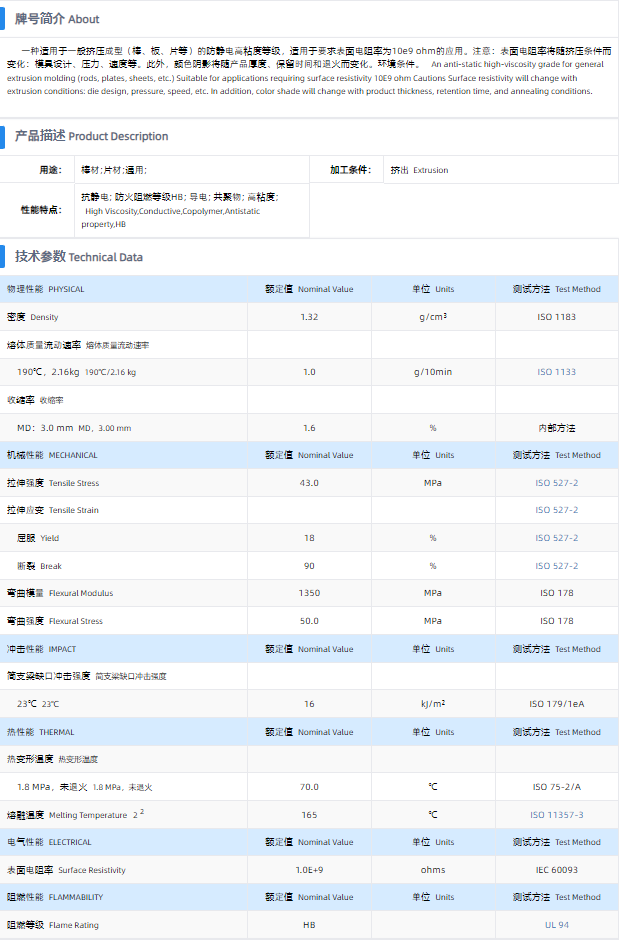The height and width of the screenshot is (940, 619).
Task: Click the Melting Temperature footnote superscript
Action: tap(142, 812)
